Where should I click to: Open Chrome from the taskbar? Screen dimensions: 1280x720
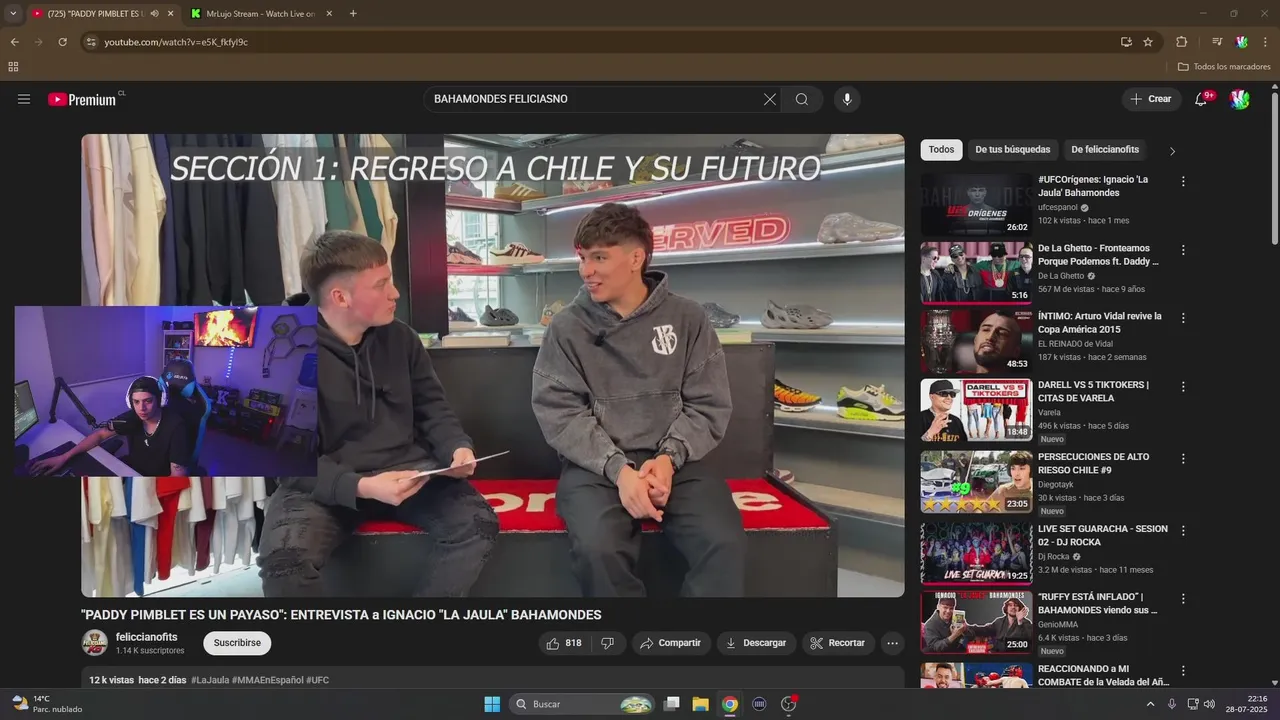[730, 704]
